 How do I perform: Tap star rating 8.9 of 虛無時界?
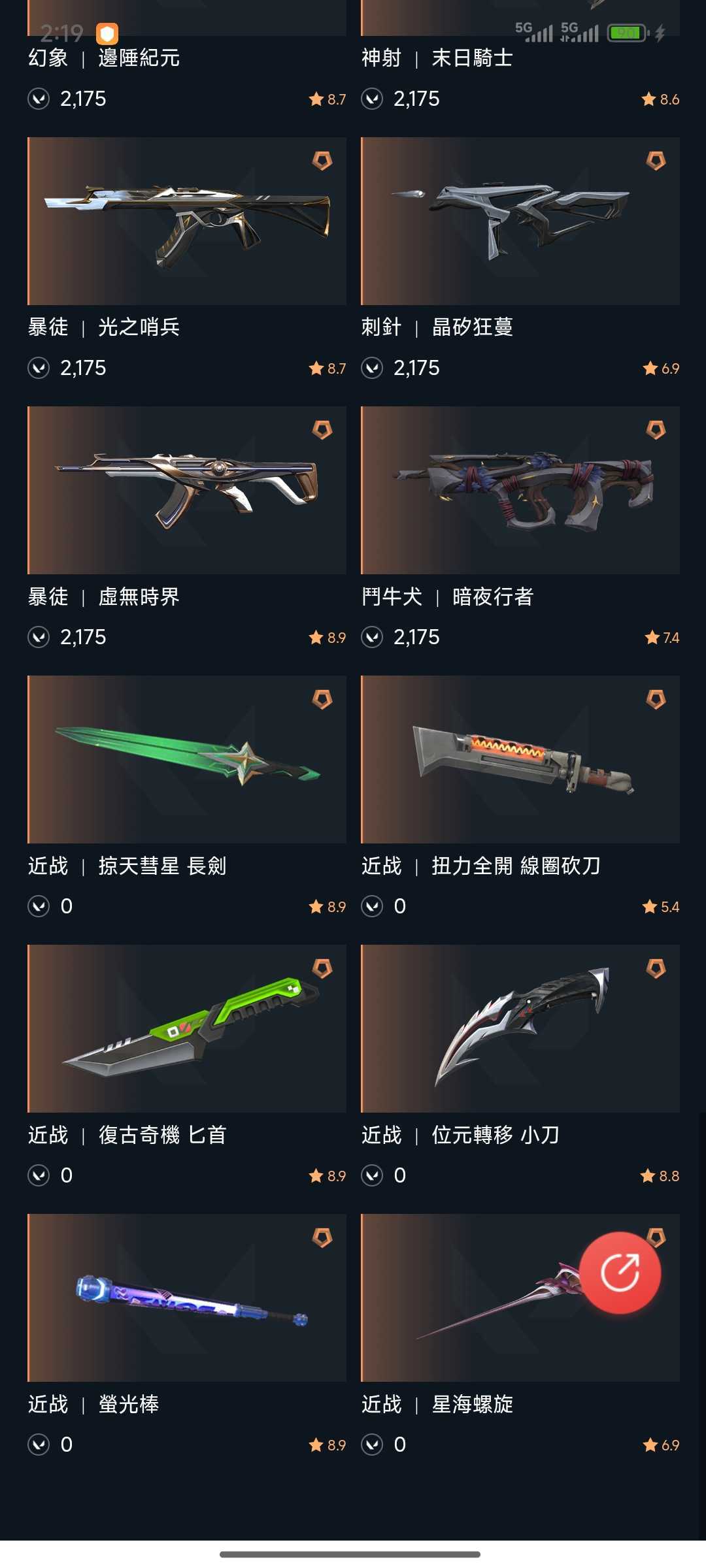click(328, 638)
